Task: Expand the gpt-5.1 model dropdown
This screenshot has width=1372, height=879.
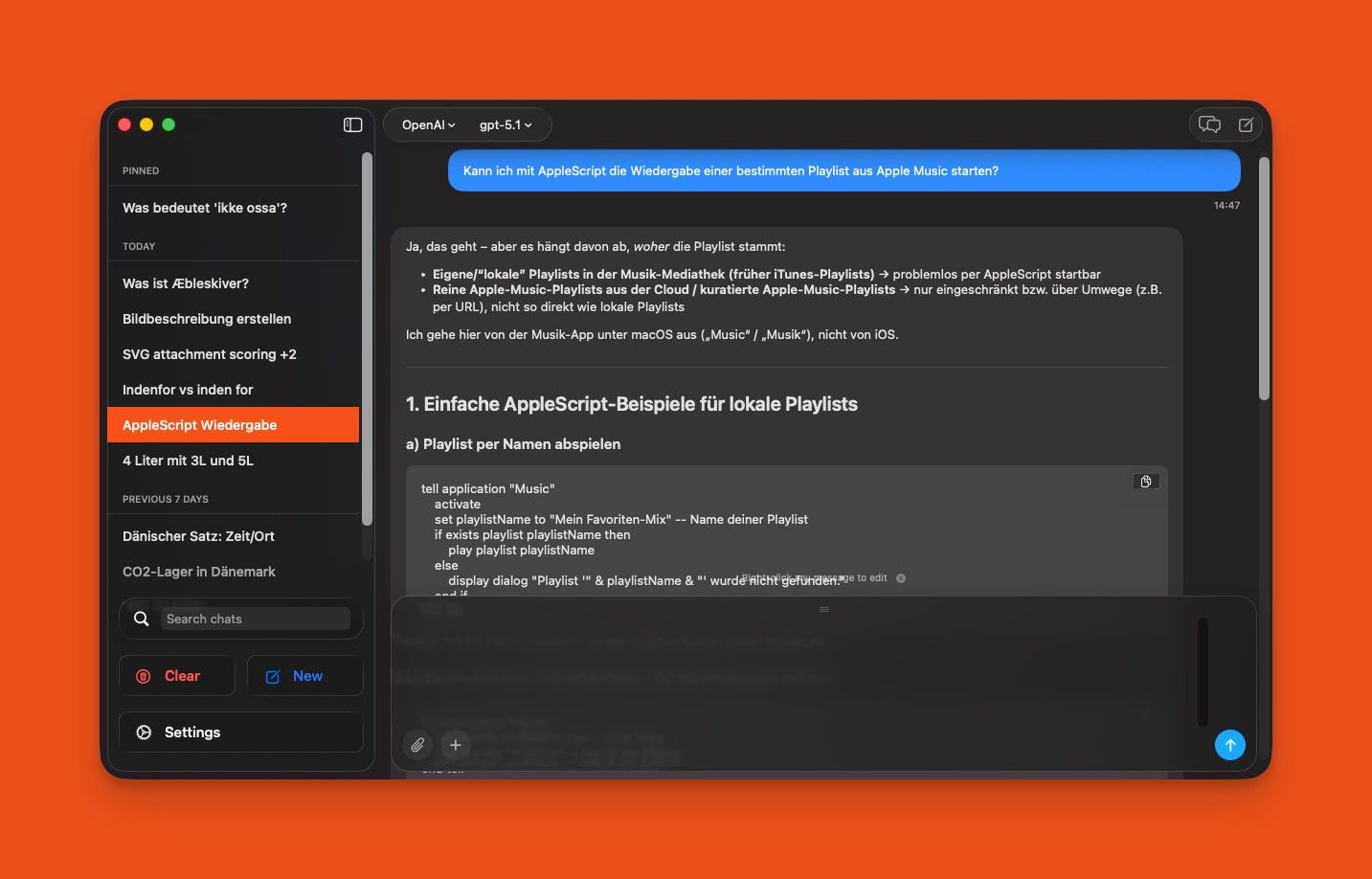Action: [x=505, y=125]
